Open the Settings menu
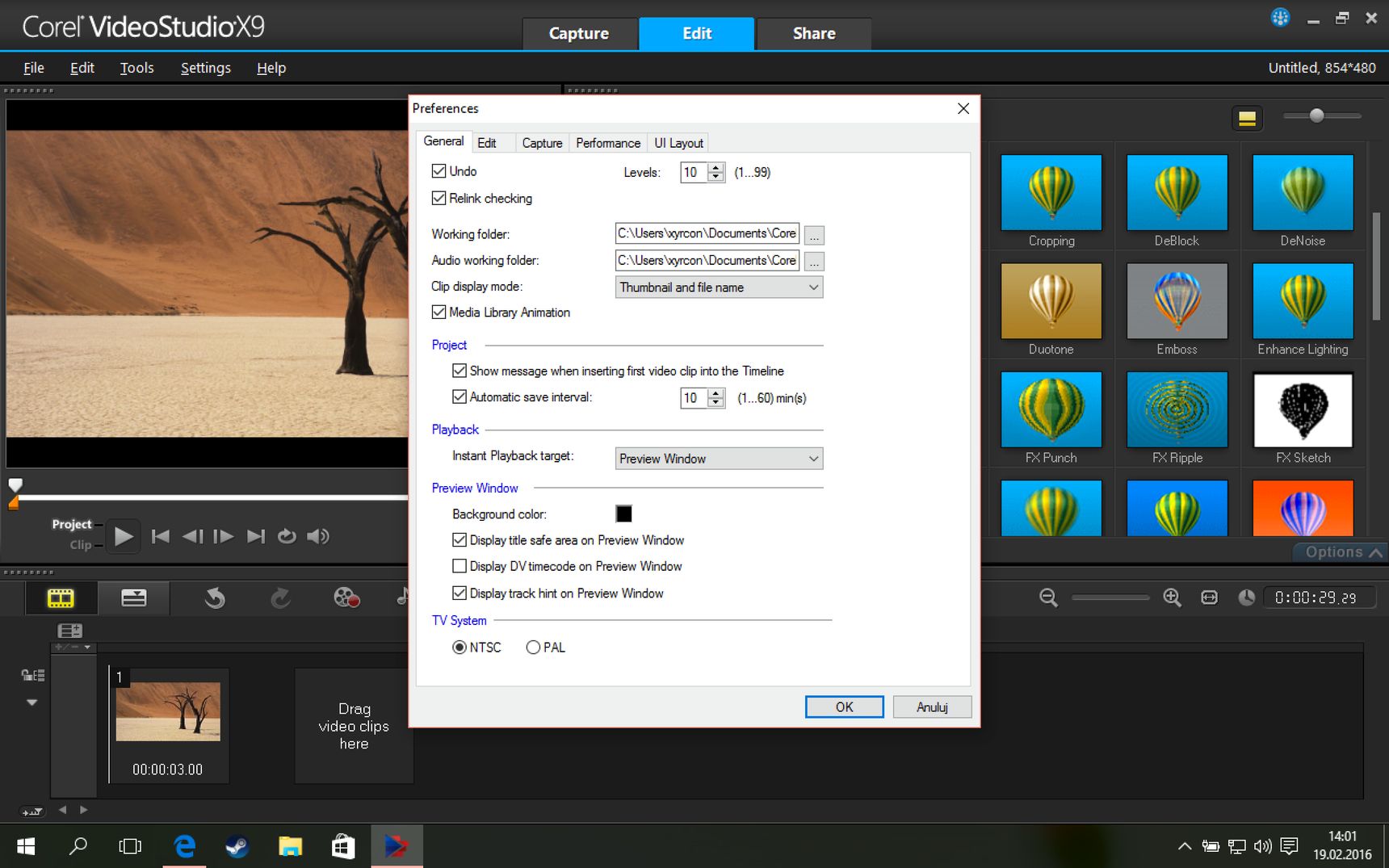Viewport: 1389px width, 868px height. [x=206, y=68]
